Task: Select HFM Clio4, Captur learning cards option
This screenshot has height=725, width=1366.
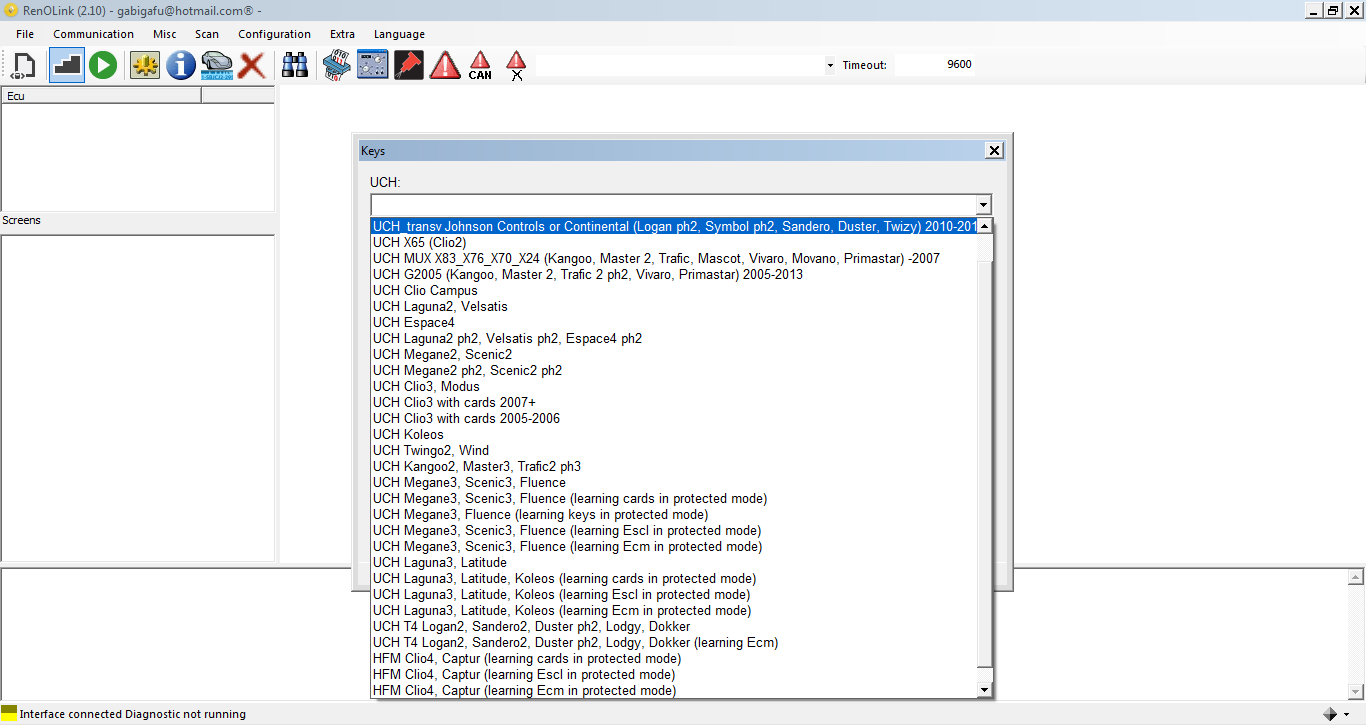Action: [674, 658]
